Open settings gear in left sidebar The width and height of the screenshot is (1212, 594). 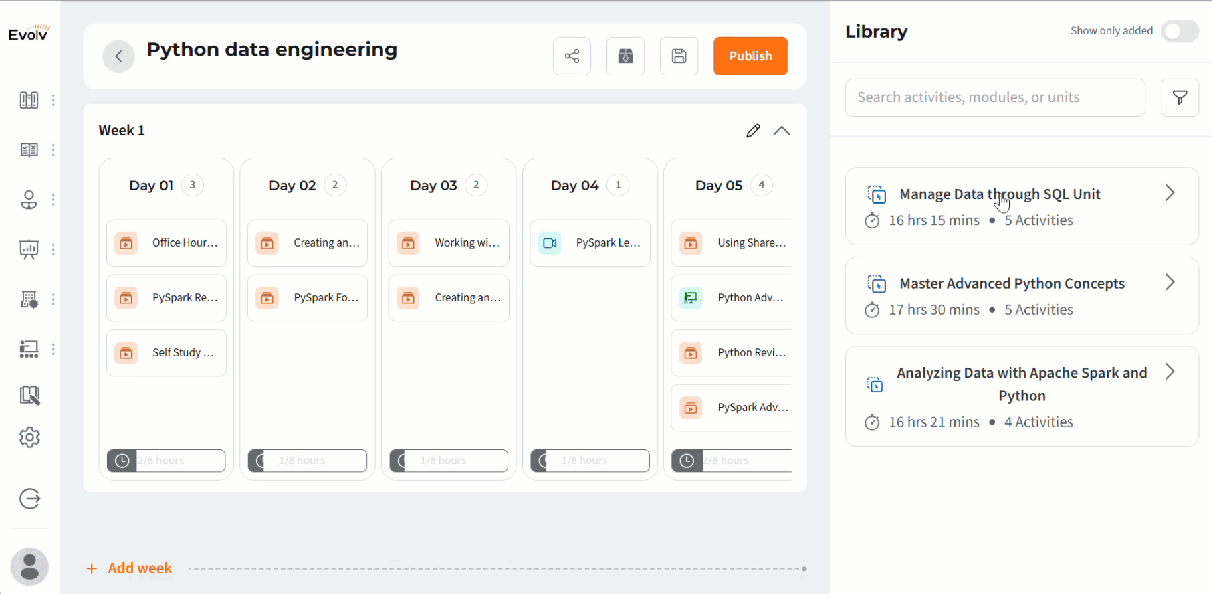coord(29,437)
